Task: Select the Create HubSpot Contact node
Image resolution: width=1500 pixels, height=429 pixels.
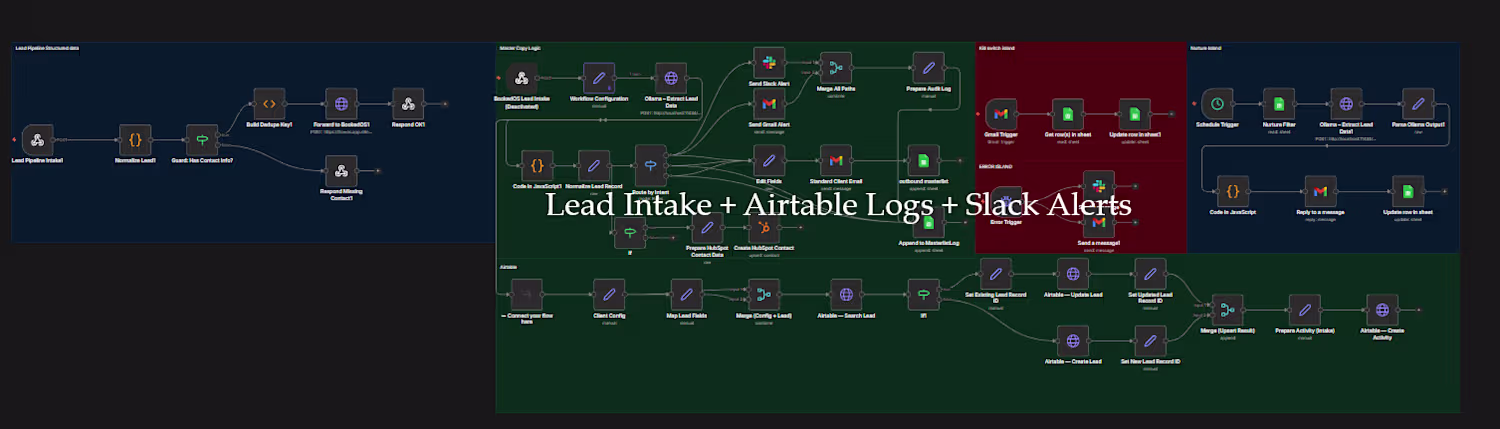Action: click(763, 228)
